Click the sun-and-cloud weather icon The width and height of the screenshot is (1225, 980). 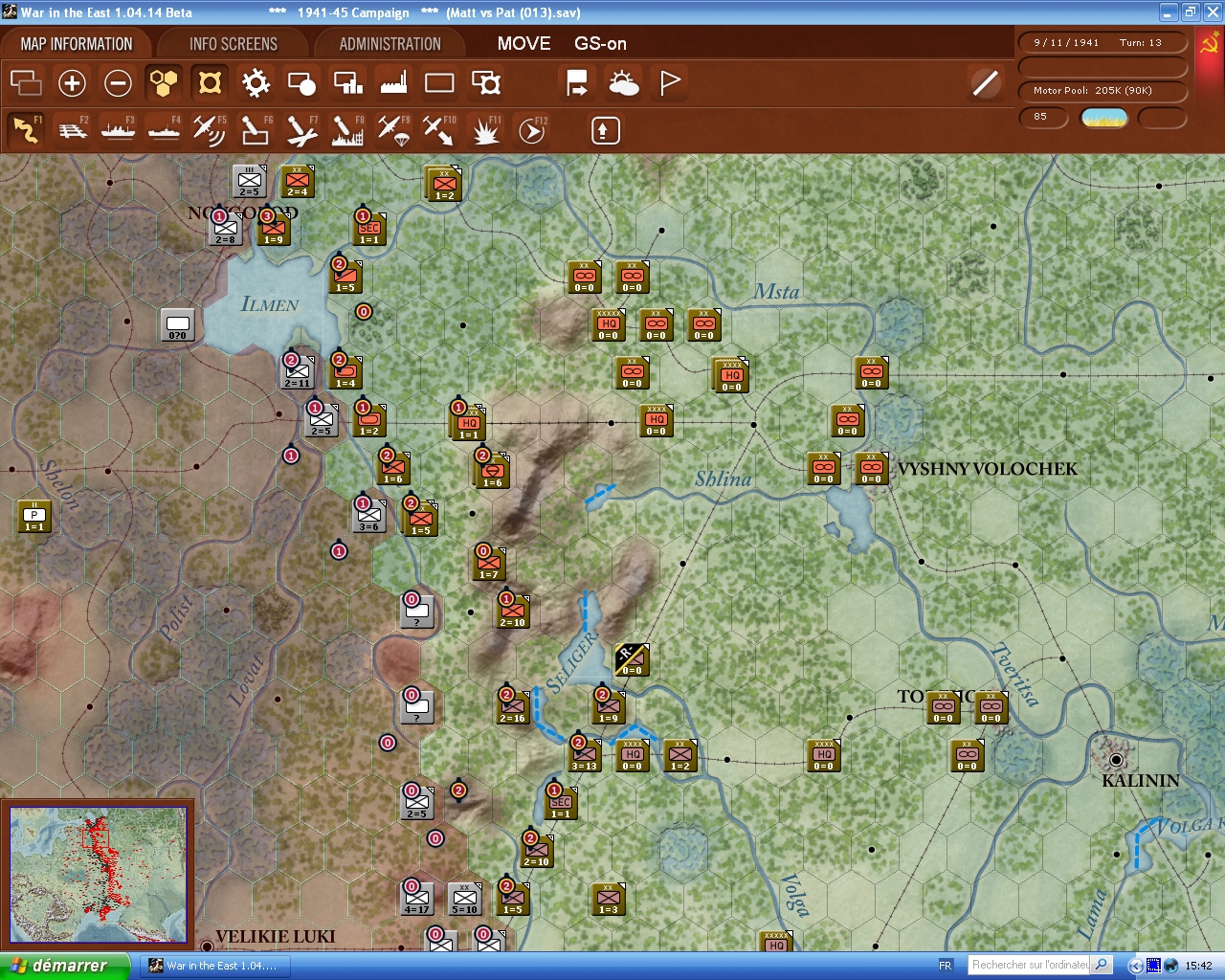624,83
